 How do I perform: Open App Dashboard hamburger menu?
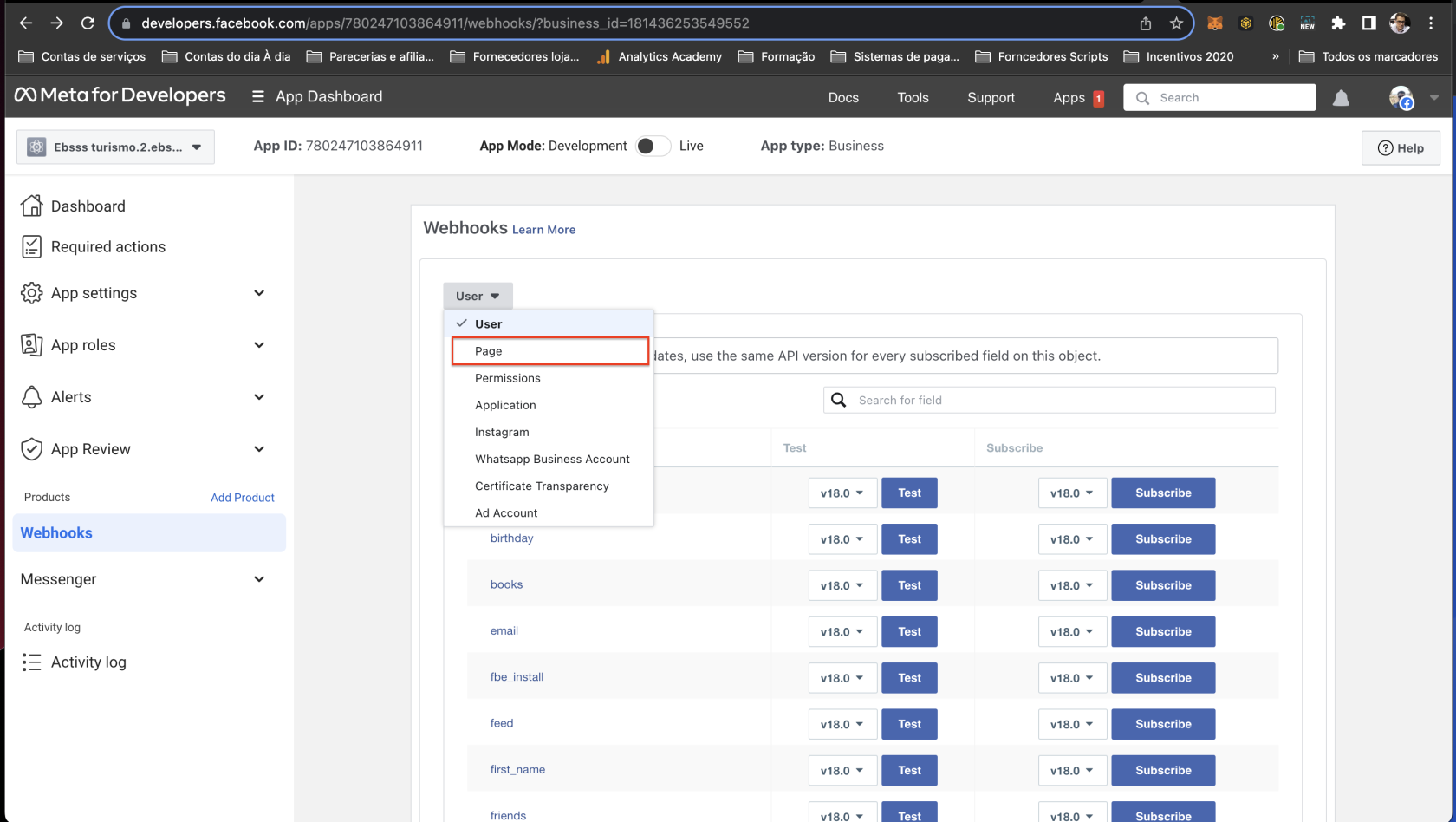point(257,97)
